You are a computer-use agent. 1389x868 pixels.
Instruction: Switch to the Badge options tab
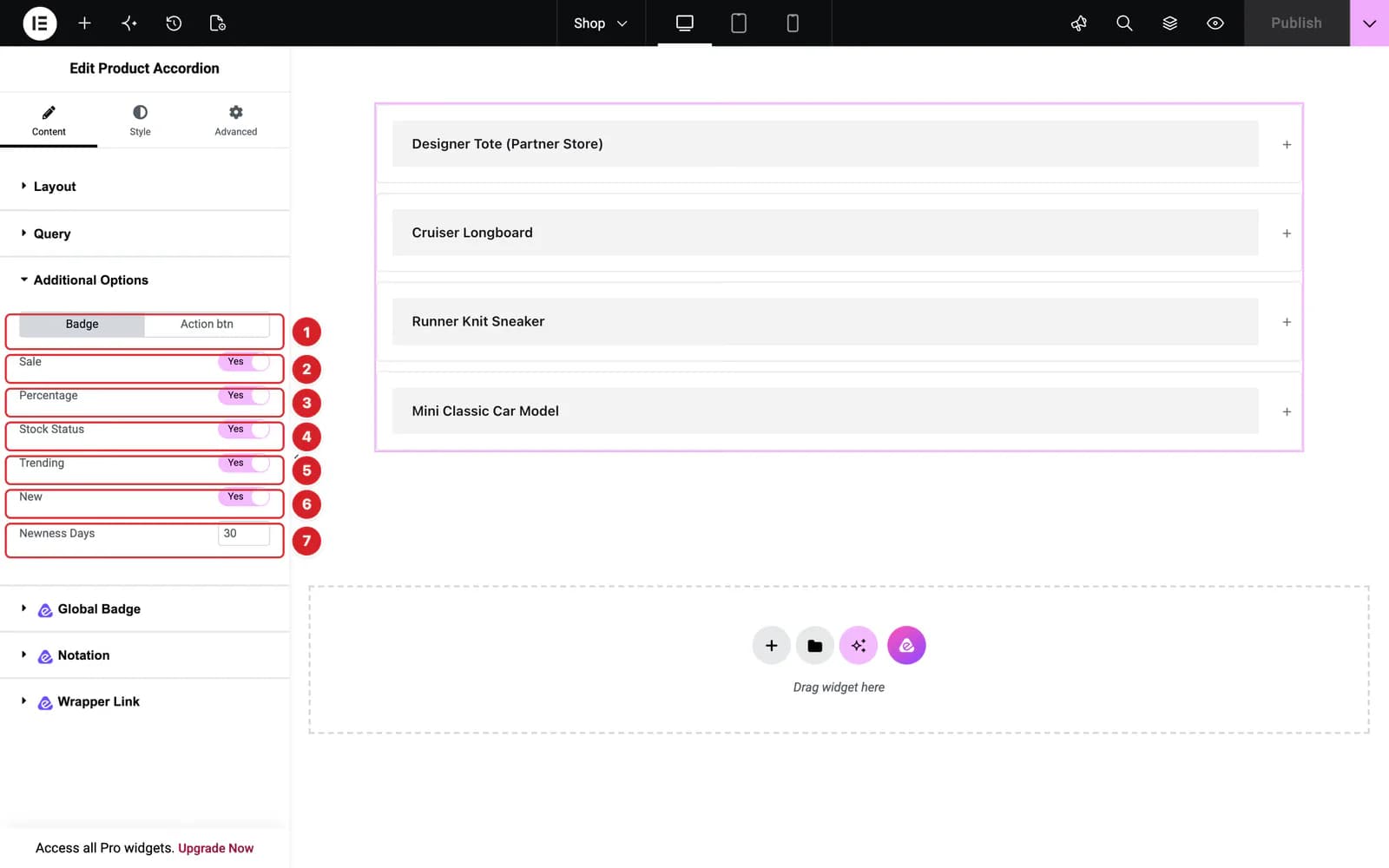coord(82,325)
